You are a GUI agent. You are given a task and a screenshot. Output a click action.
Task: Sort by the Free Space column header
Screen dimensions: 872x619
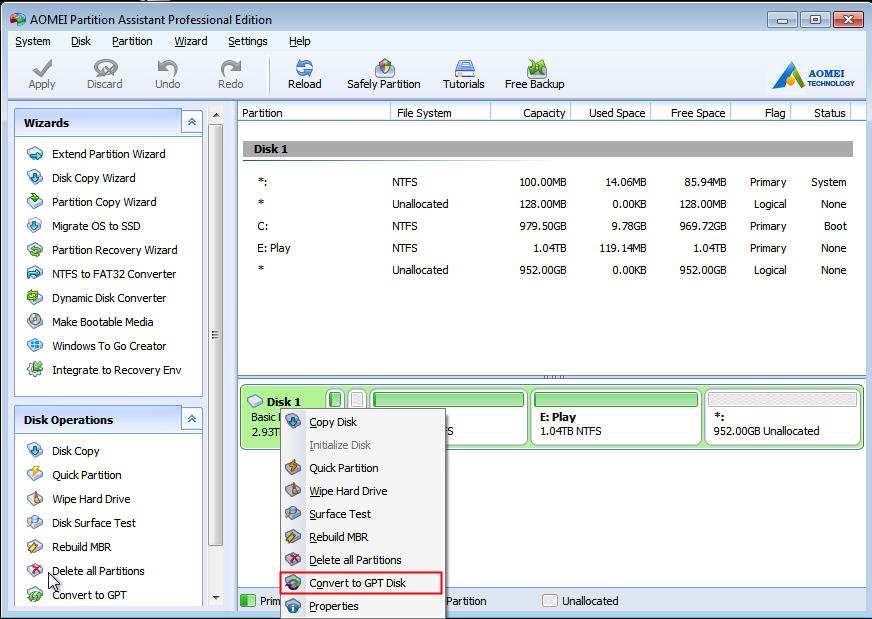pos(691,113)
